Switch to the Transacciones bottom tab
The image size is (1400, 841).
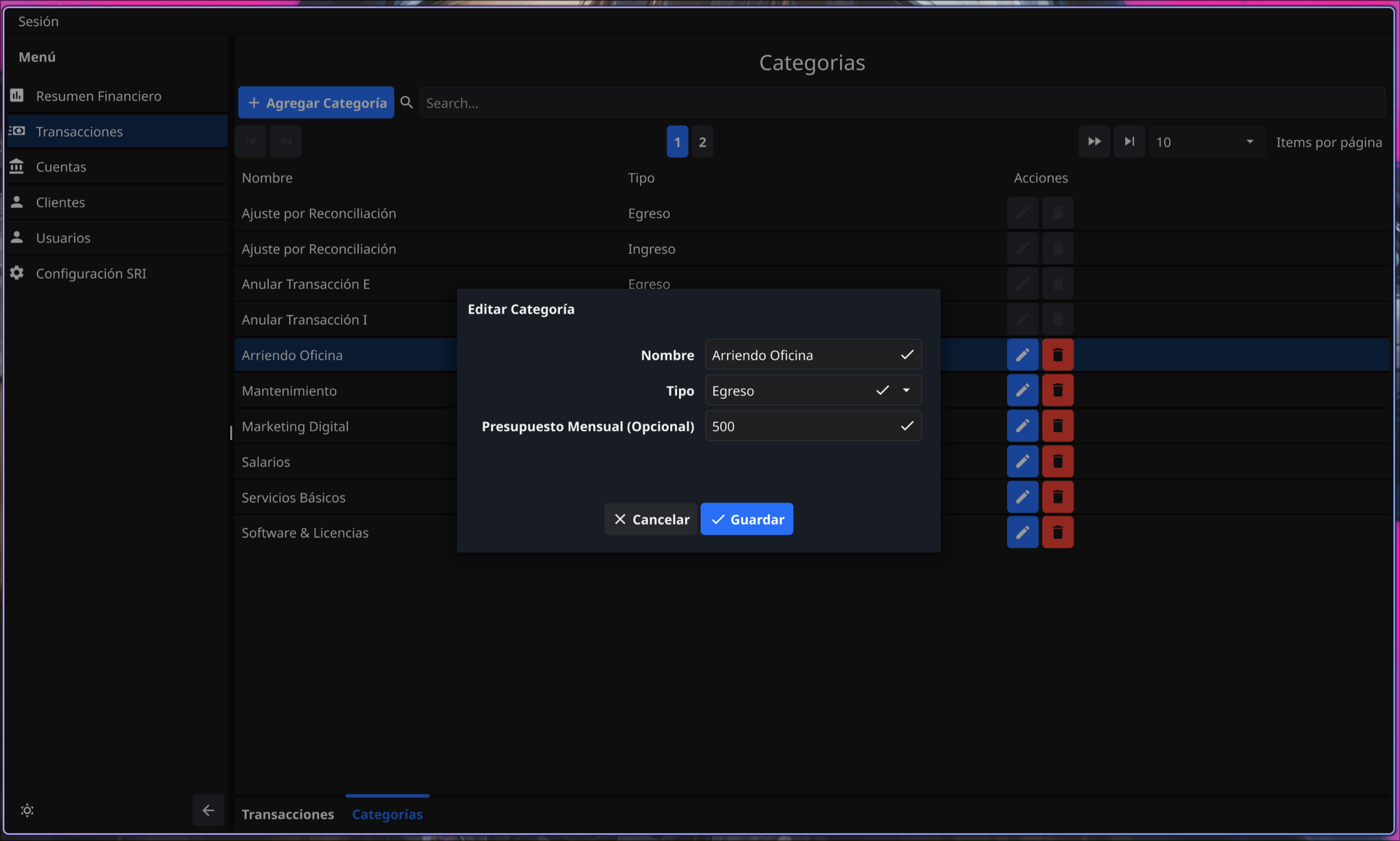[x=288, y=815]
